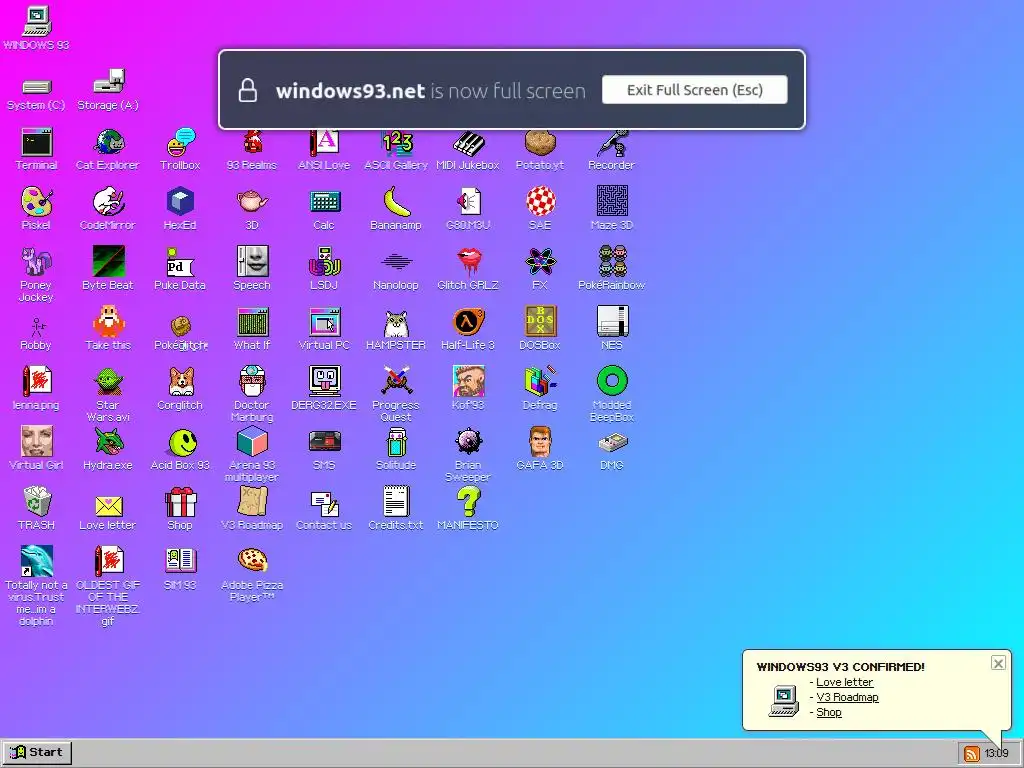The image size is (1024, 768).
Task: Launch Hydra.exe icon
Action: [x=108, y=442]
